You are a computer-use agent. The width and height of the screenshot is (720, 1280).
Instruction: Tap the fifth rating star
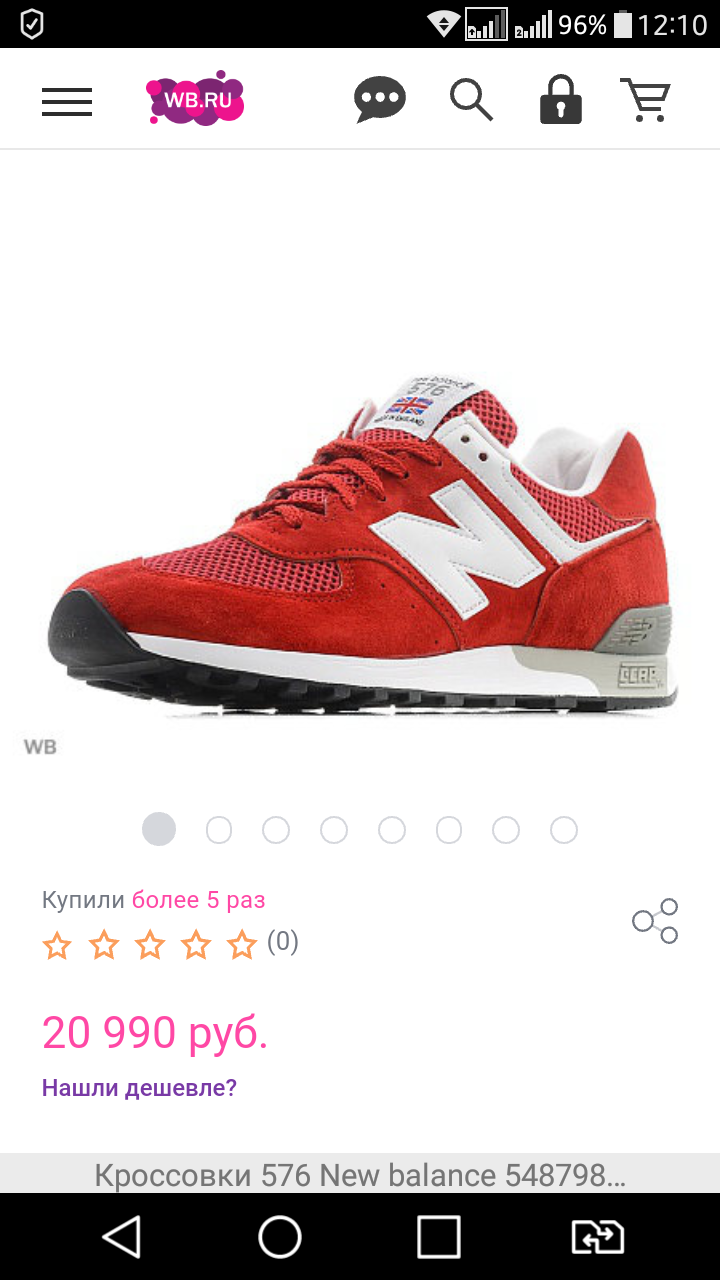pos(242,945)
